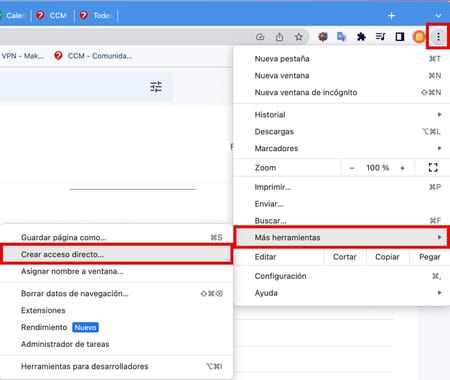Choose Nueva ventana de incógnito
Viewport: 450px width, 380px height.
point(342,92)
